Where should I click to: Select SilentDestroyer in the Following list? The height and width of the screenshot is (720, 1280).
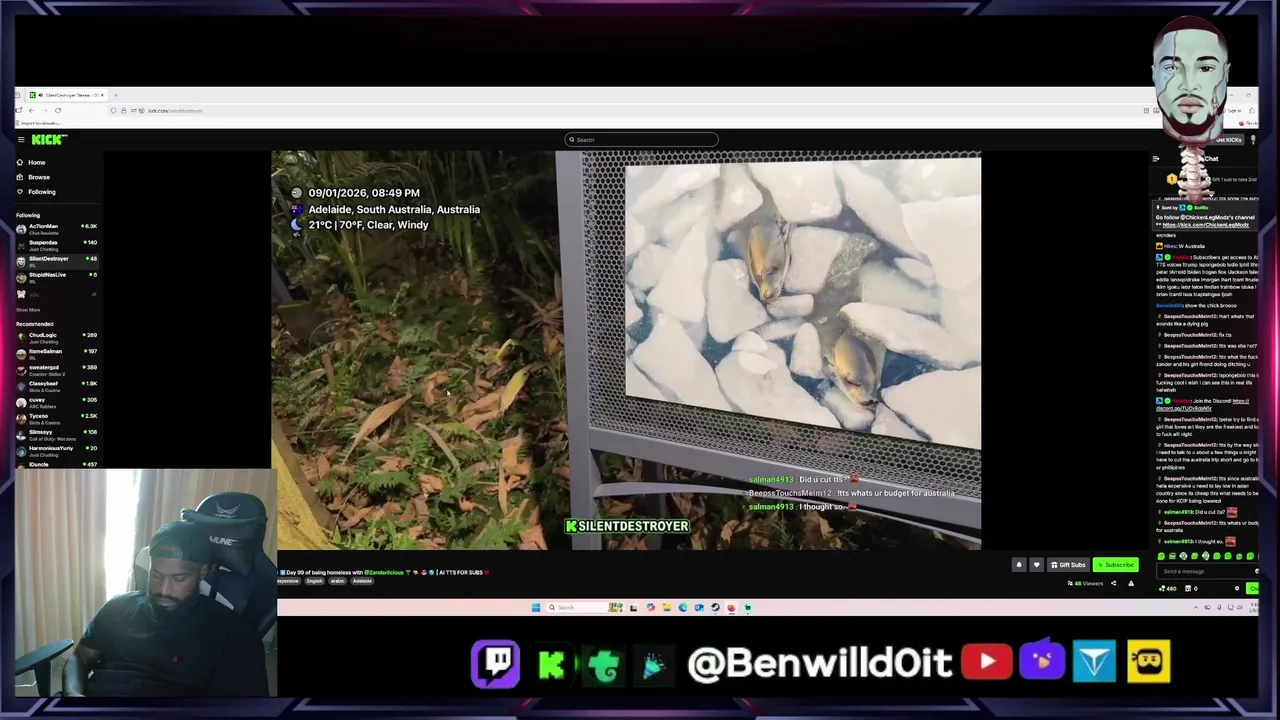(56, 261)
